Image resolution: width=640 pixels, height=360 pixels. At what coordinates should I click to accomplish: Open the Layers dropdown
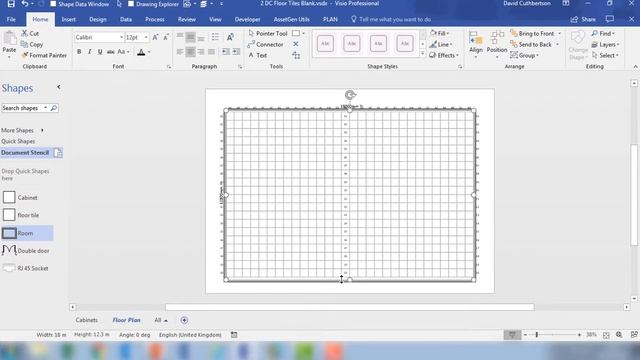[x=606, y=44]
